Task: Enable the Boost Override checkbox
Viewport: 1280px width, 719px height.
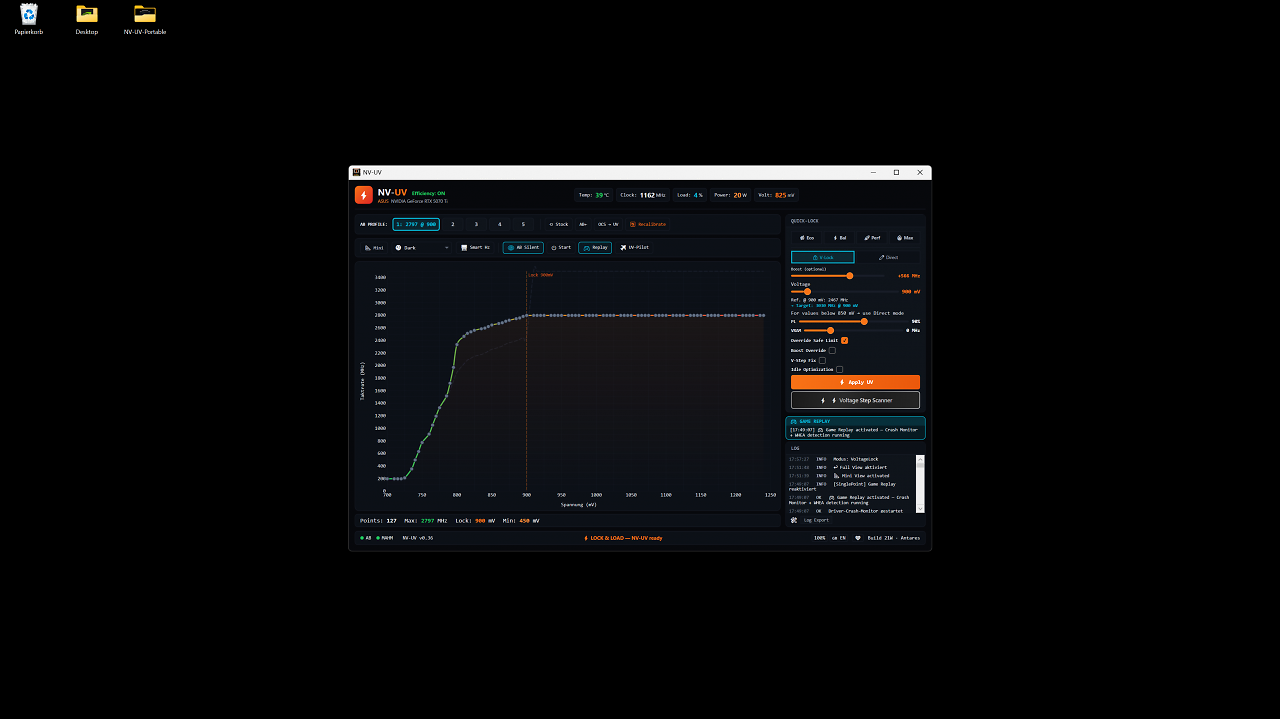Action: (832, 350)
